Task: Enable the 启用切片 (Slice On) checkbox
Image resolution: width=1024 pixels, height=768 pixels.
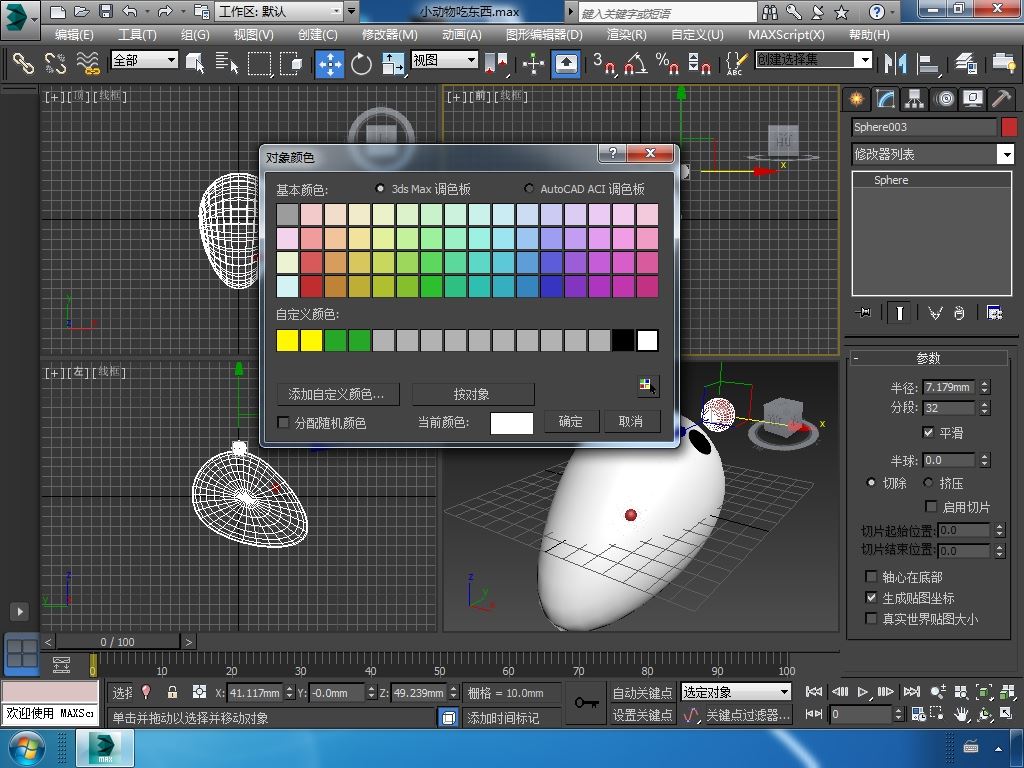Action: (932, 506)
